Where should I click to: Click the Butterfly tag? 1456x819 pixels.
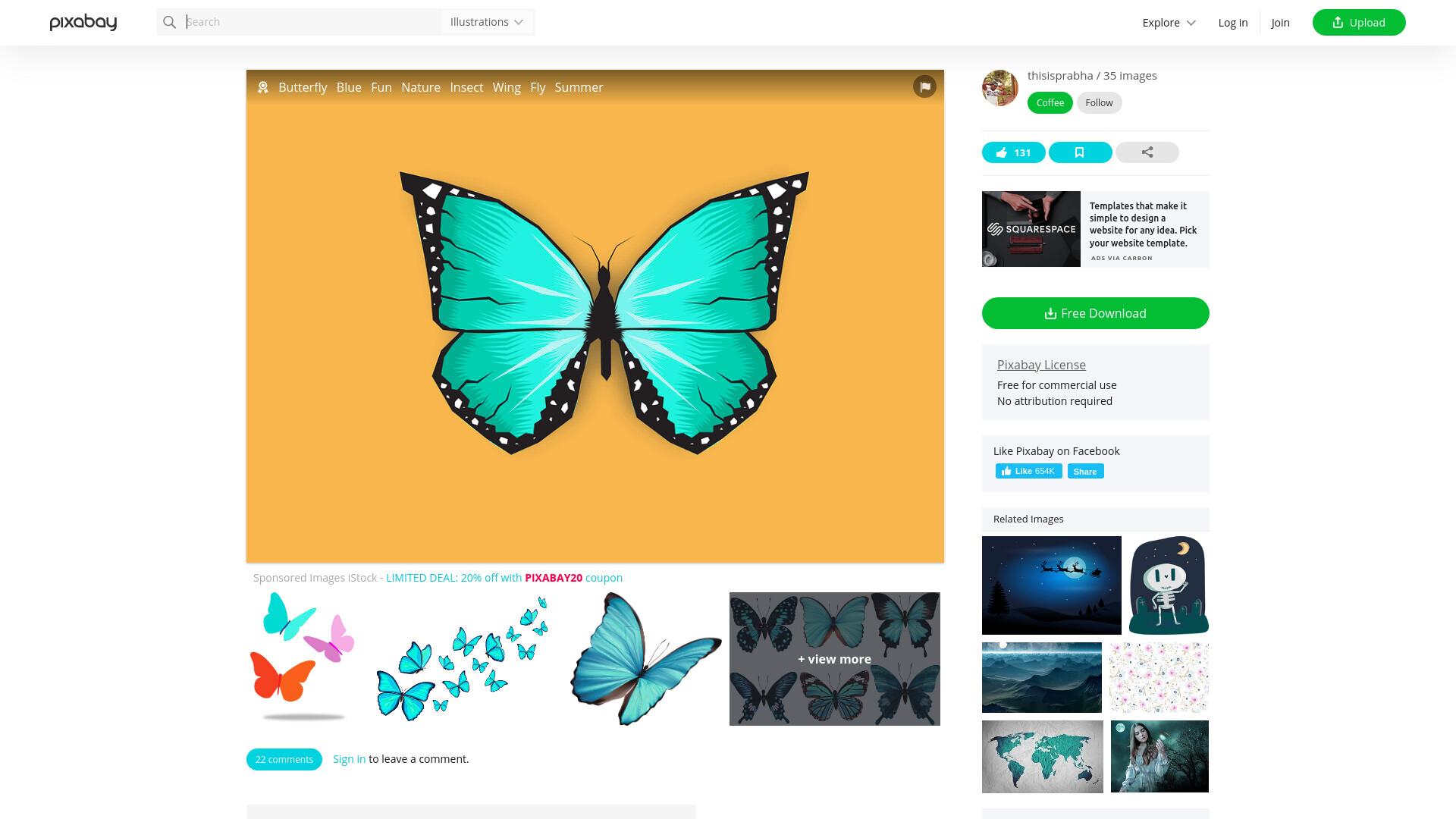tap(303, 87)
